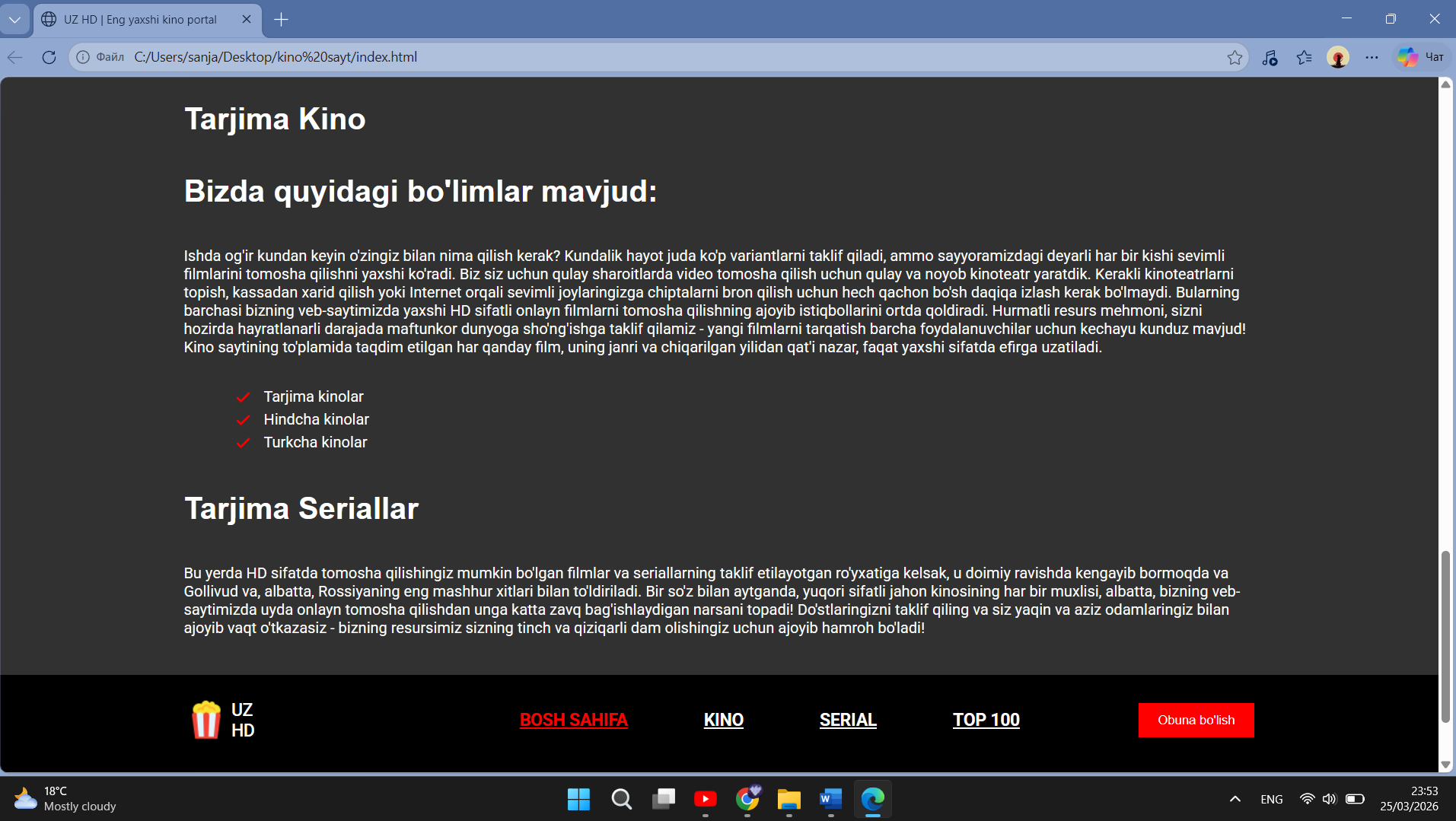Click the popcorn UZ HD logo

click(222, 720)
